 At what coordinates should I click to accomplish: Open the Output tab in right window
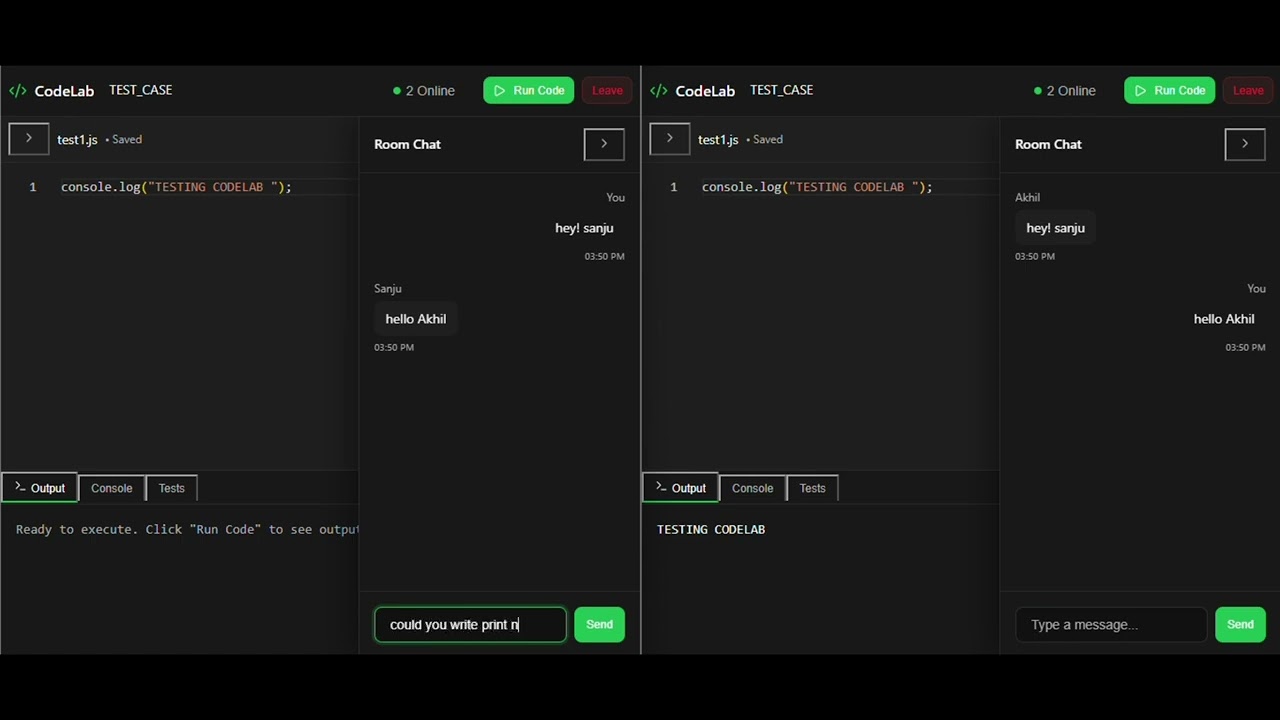681,488
